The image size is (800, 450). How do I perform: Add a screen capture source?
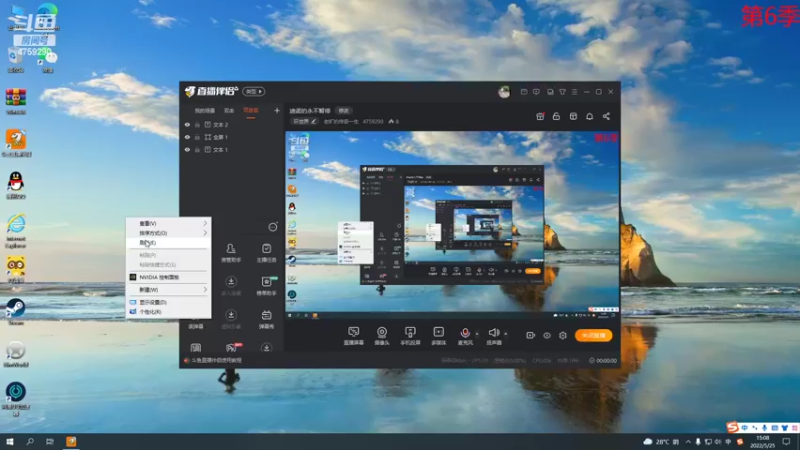point(354,336)
